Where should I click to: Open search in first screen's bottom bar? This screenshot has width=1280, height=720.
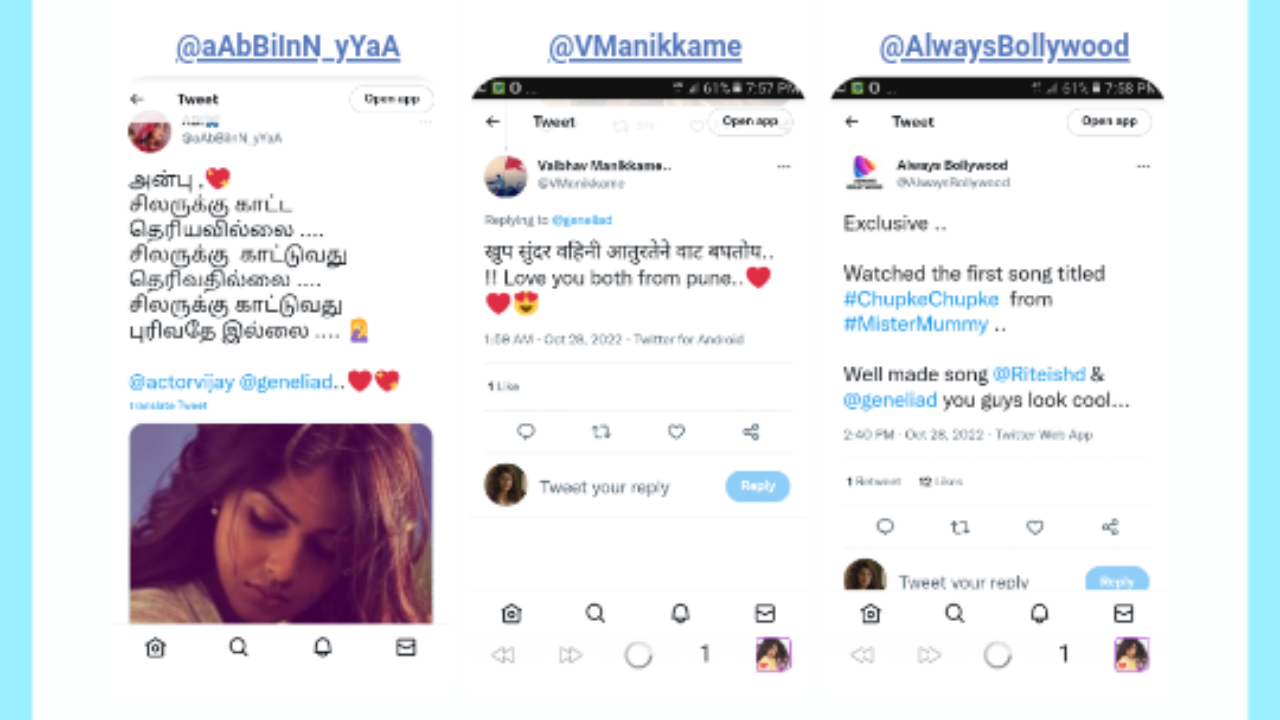[x=238, y=647]
